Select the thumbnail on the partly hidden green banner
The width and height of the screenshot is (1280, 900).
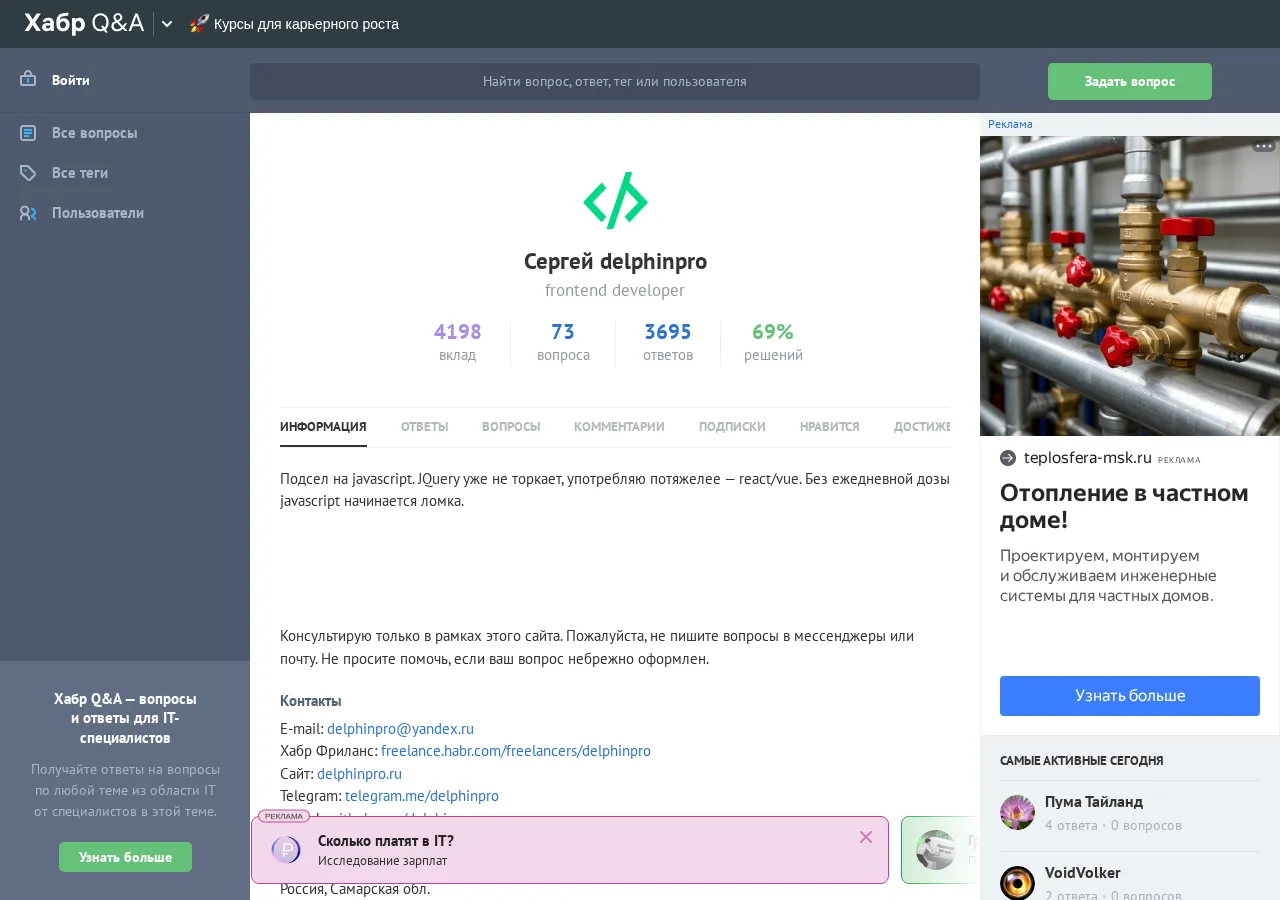pyautogui.click(x=936, y=850)
